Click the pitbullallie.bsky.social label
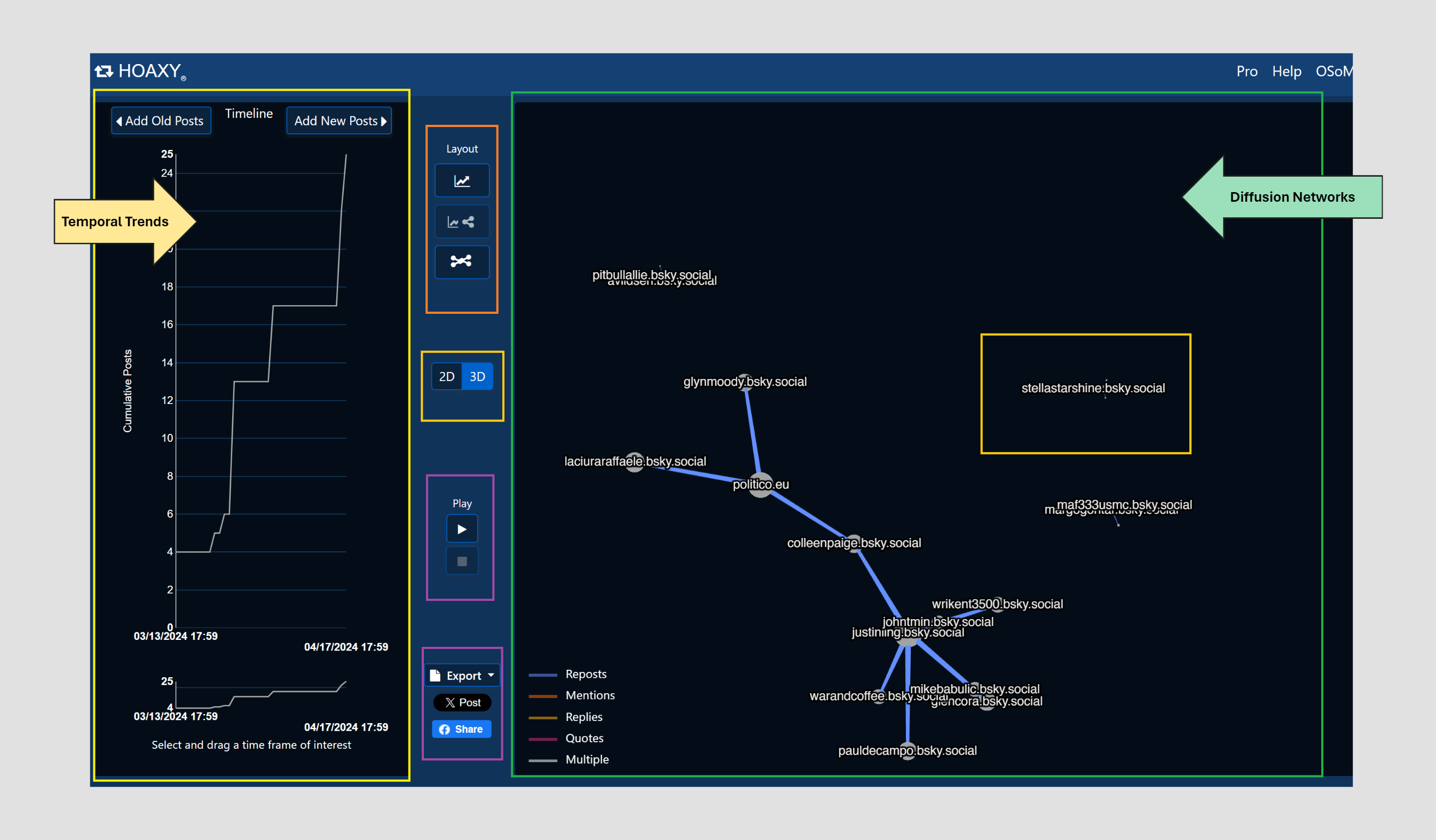This screenshot has height=840, width=1436. 651,274
